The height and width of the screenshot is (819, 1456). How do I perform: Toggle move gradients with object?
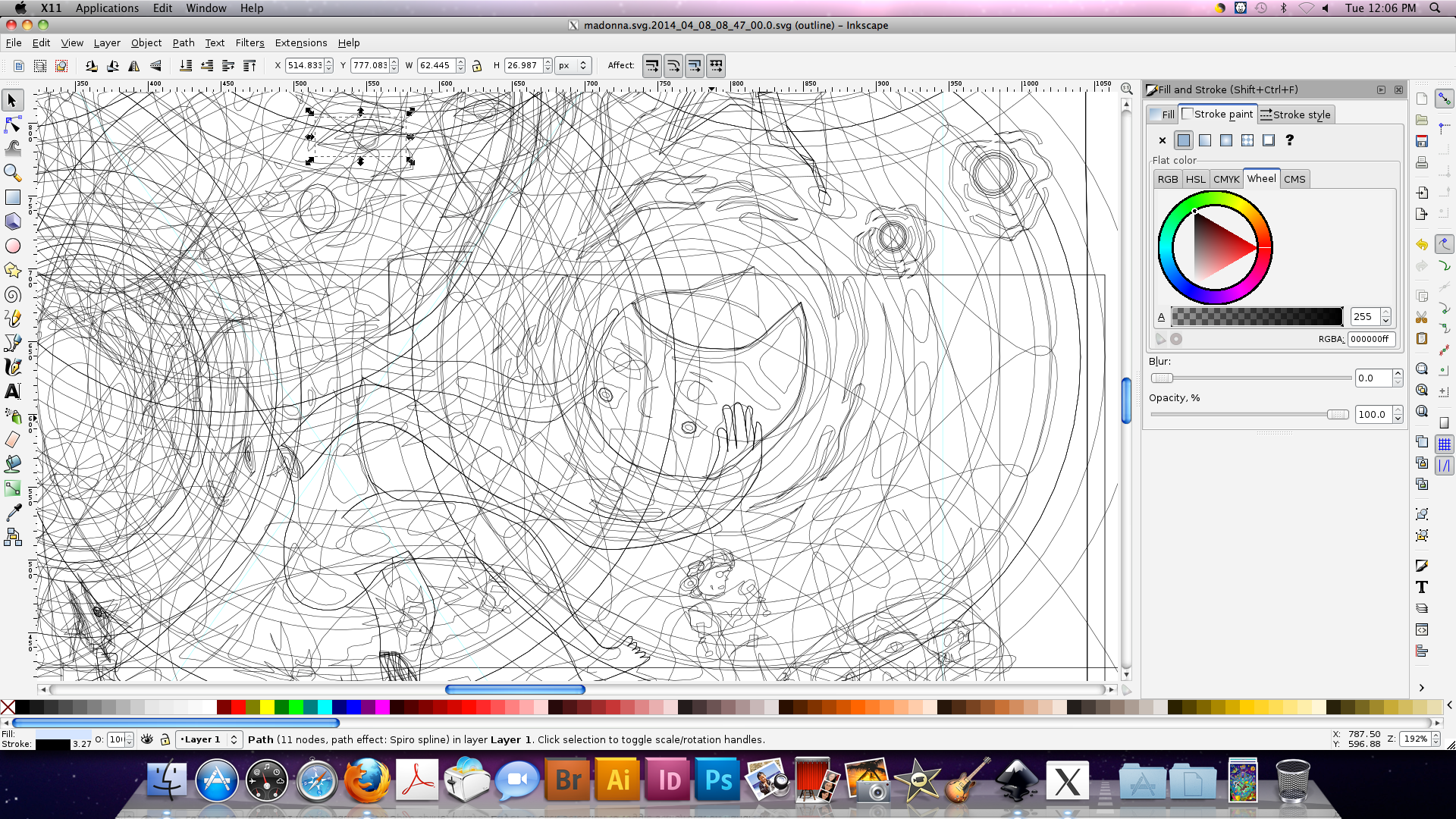coord(695,66)
